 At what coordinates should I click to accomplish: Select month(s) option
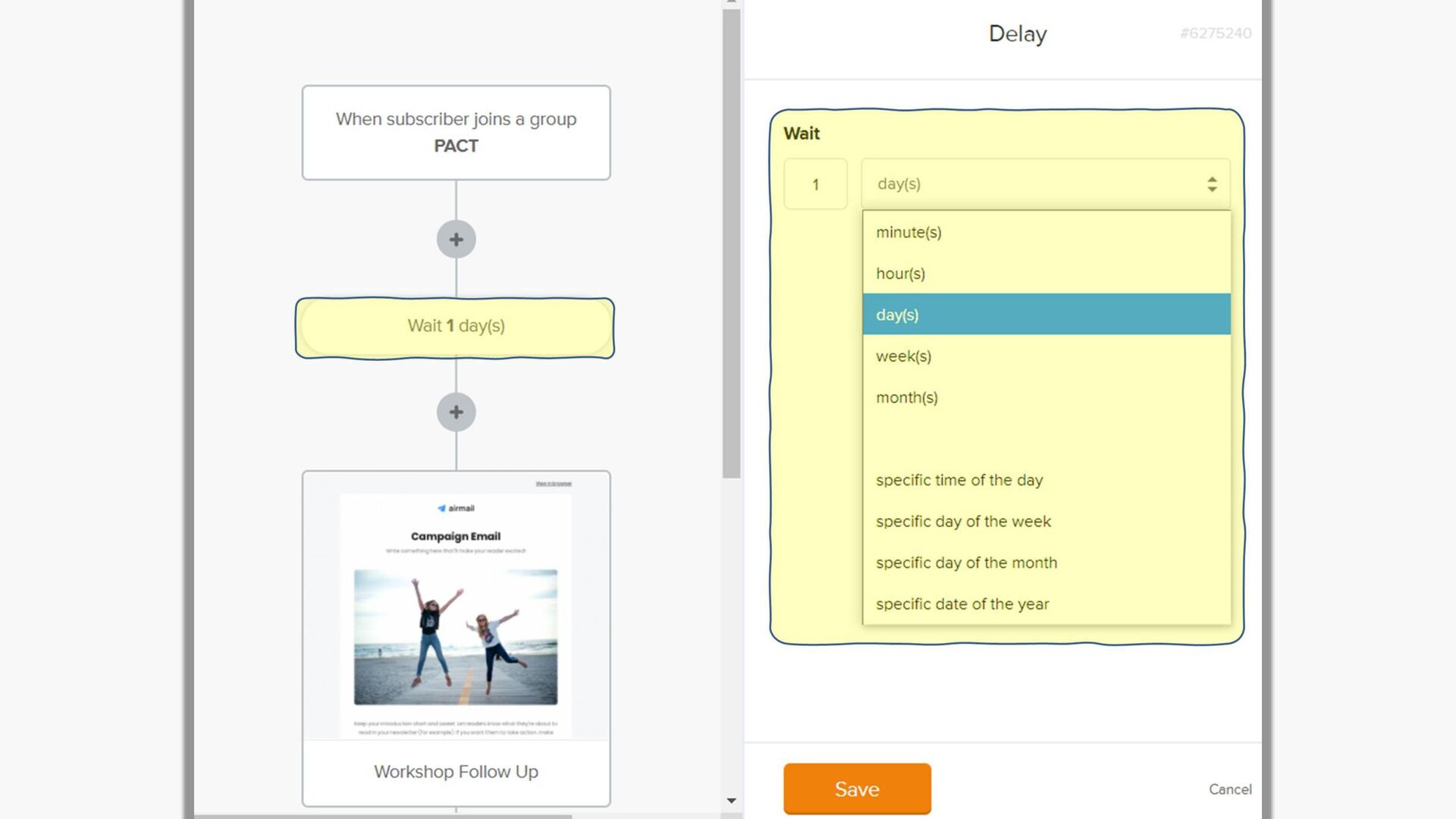[906, 397]
